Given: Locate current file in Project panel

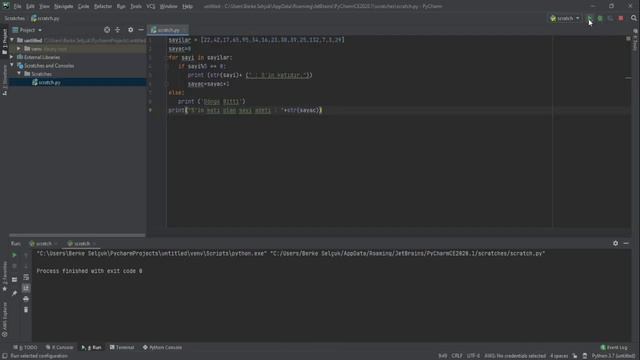Looking at the screenshot, I should [107, 30].
